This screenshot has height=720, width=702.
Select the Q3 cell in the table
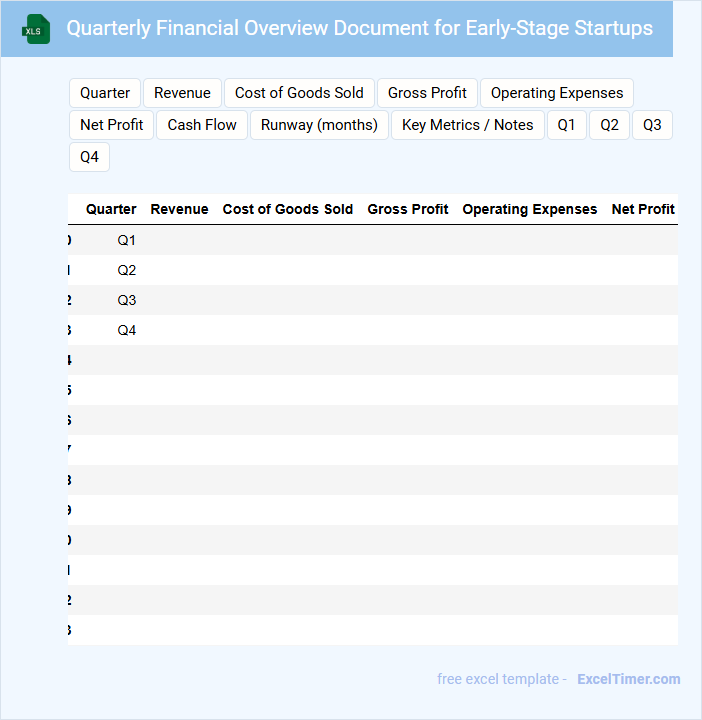(x=127, y=300)
